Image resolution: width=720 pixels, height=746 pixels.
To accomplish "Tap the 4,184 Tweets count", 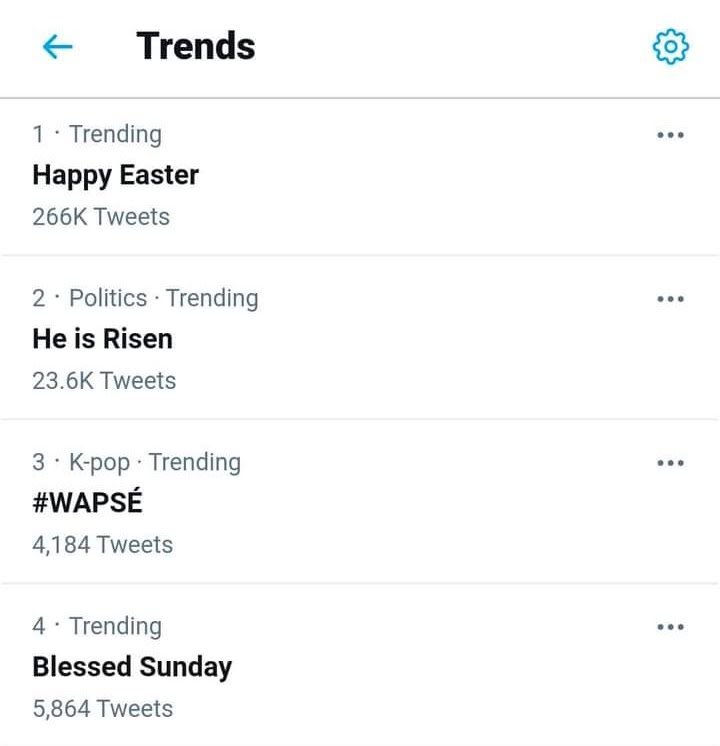I will coord(103,545).
